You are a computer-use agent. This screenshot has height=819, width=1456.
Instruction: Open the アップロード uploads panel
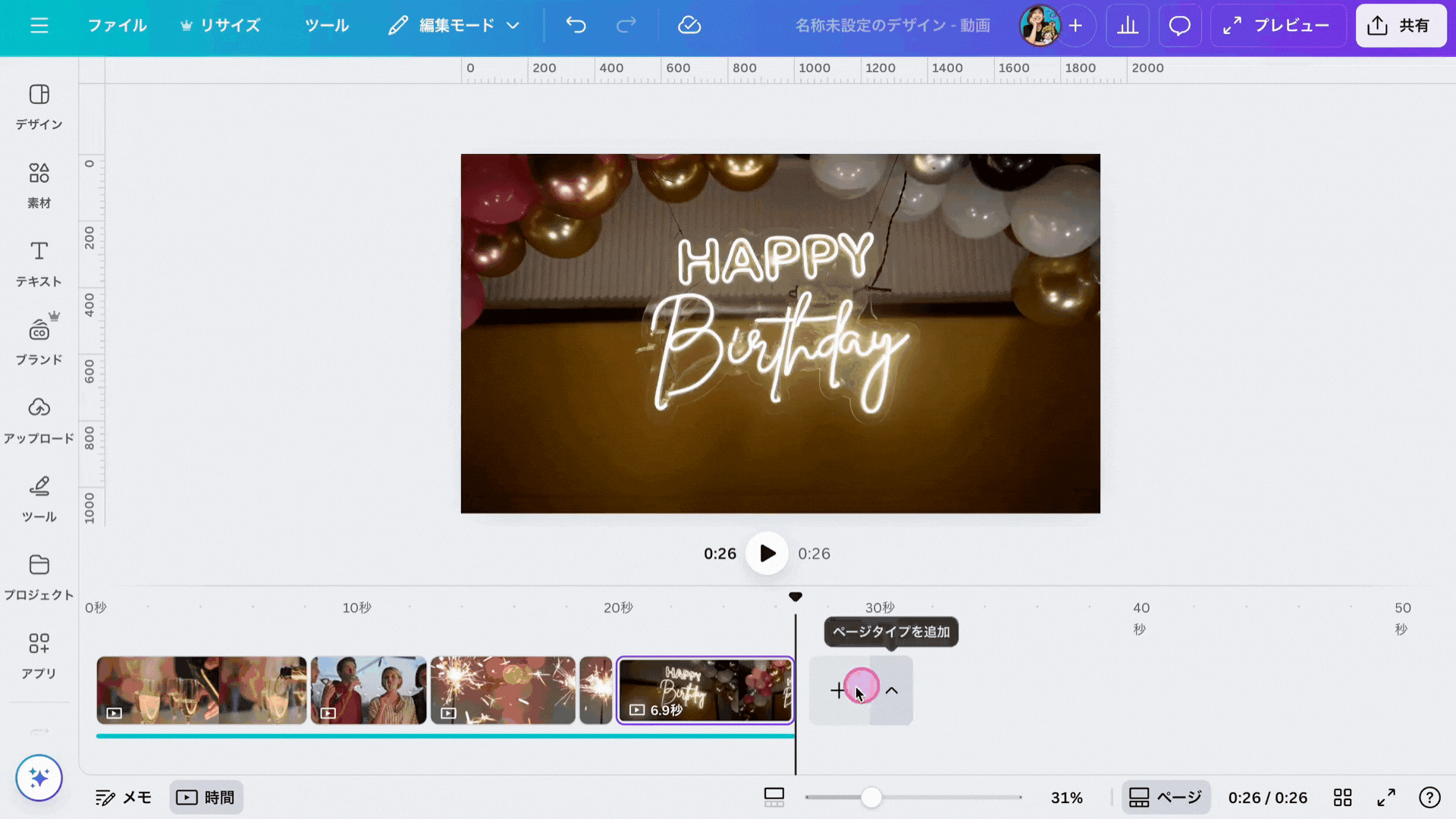click(x=39, y=420)
